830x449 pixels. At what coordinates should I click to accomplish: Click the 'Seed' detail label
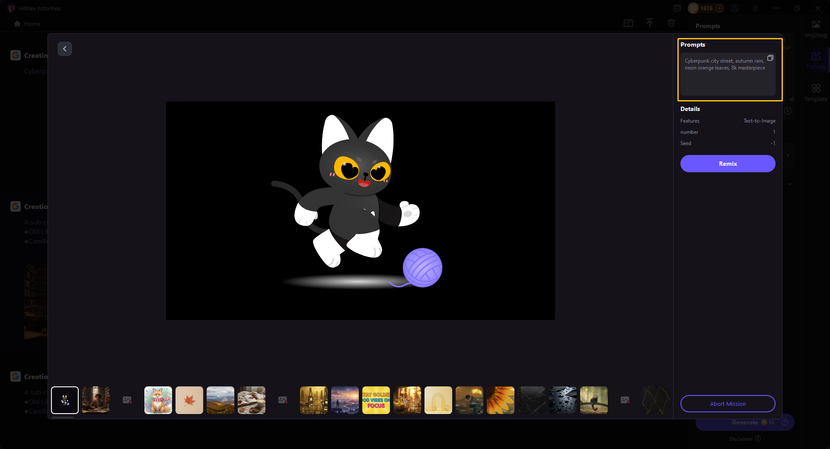point(685,143)
